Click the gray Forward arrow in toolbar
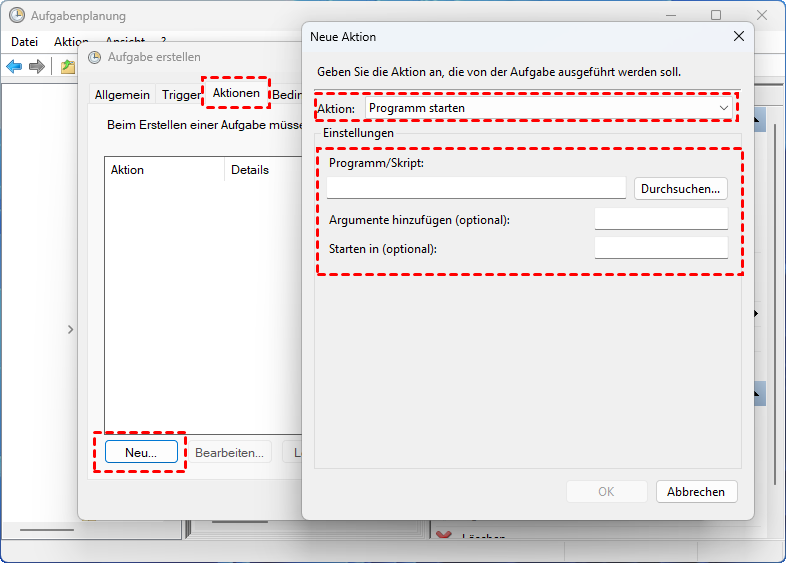The width and height of the screenshot is (786, 563). 37,66
